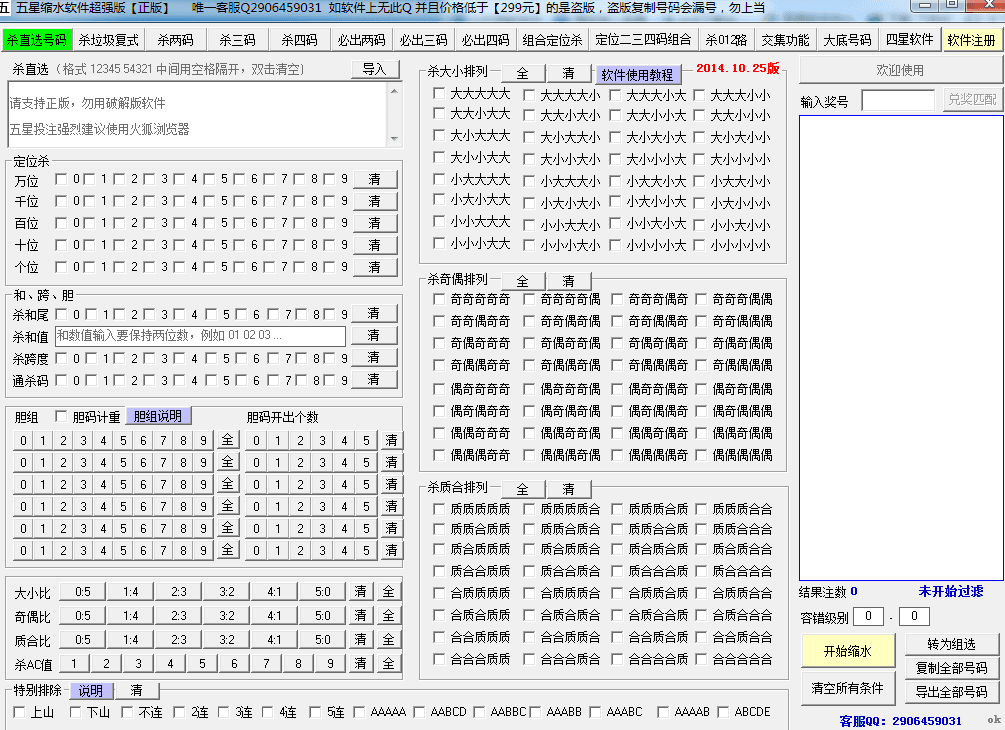Image resolution: width=1005 pixels, height=730 pixels.
Task: Click the 导入 button
Action: pyautogui.click(x=375, y=70)
